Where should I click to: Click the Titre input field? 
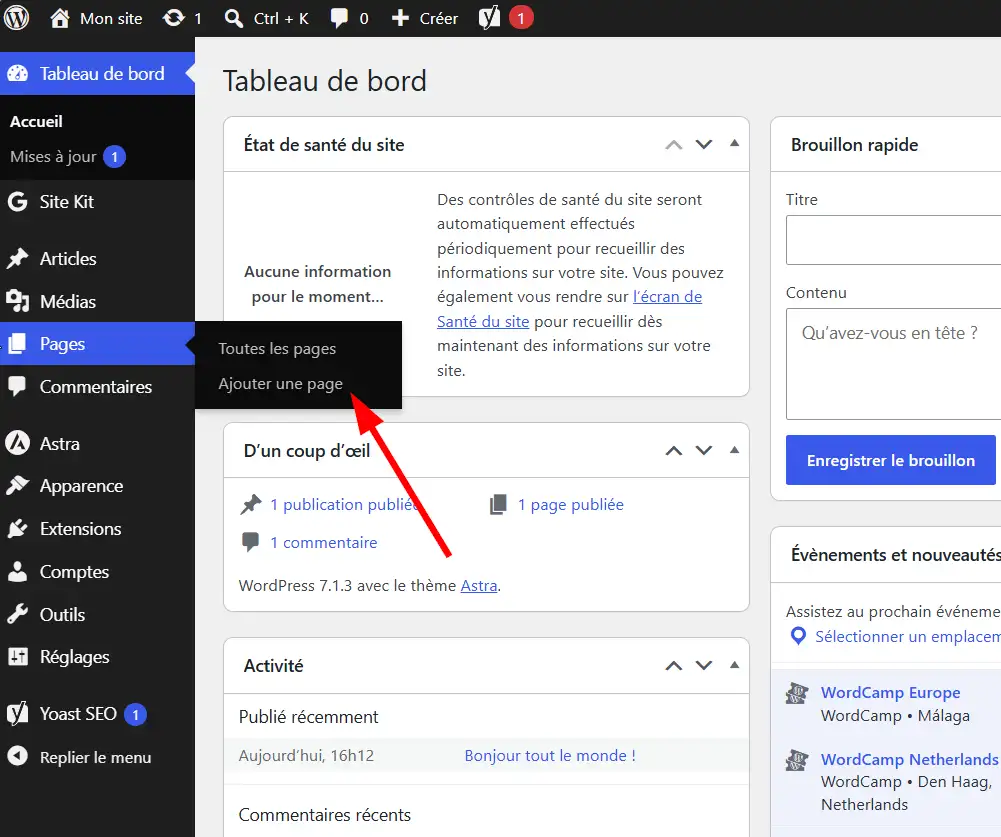894,240
